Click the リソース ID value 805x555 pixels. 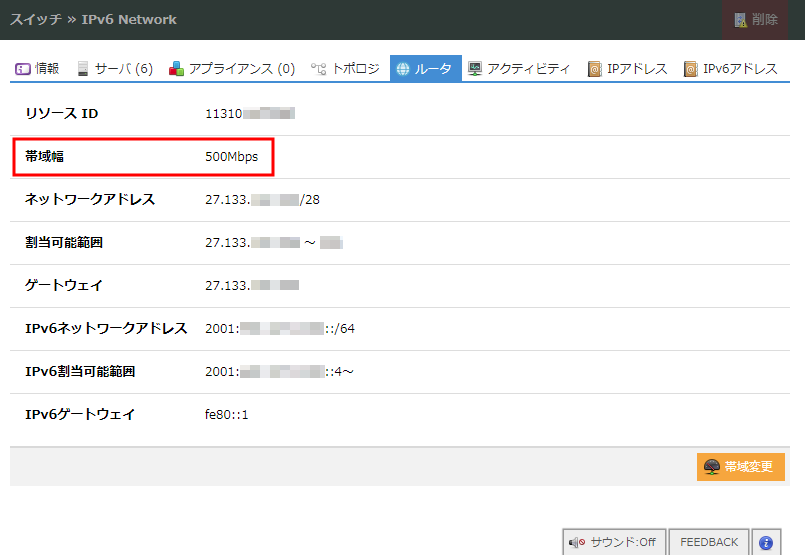(249, 113)
